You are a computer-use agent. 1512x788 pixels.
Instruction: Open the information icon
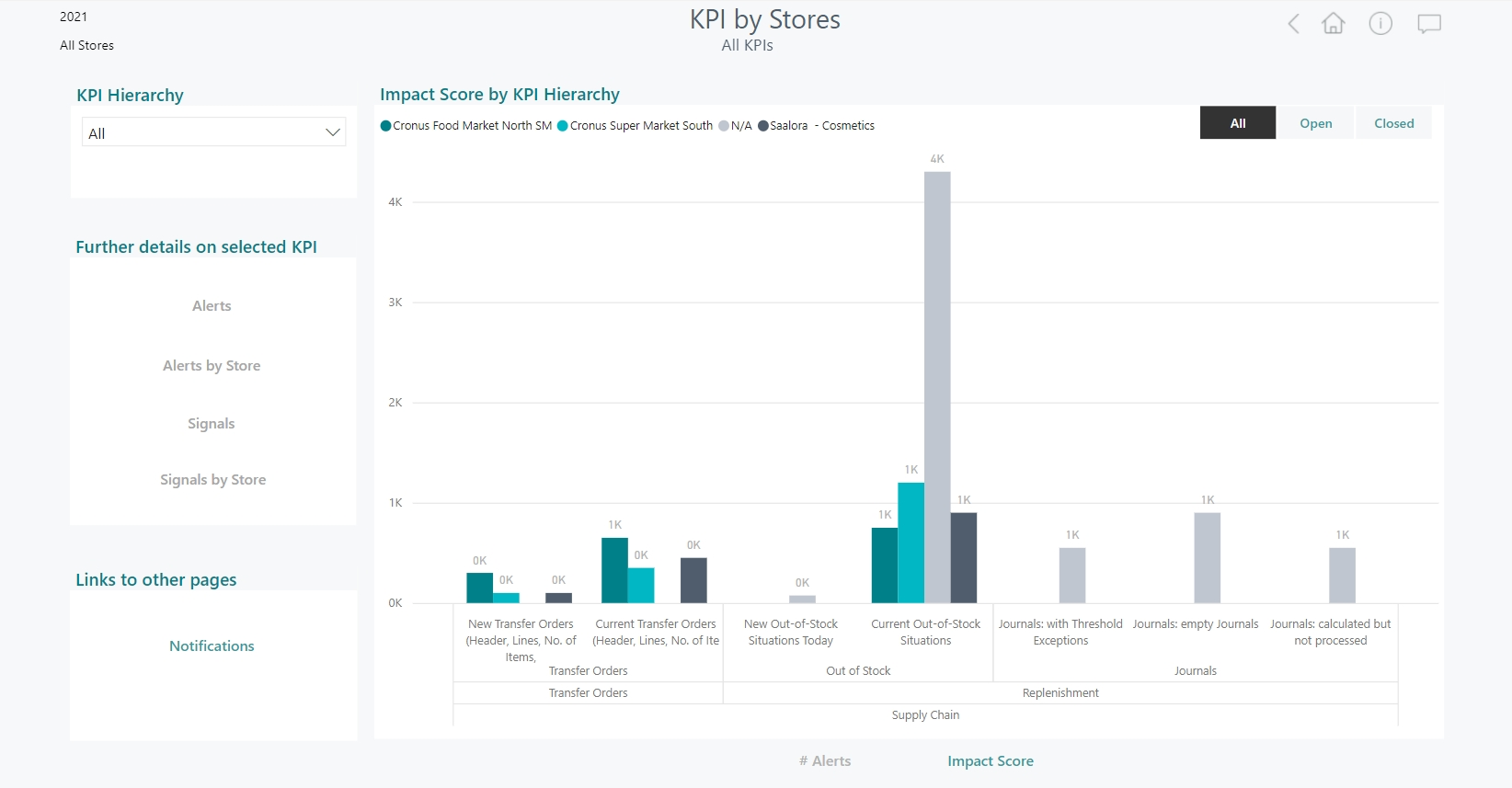tap(1380, 24)
